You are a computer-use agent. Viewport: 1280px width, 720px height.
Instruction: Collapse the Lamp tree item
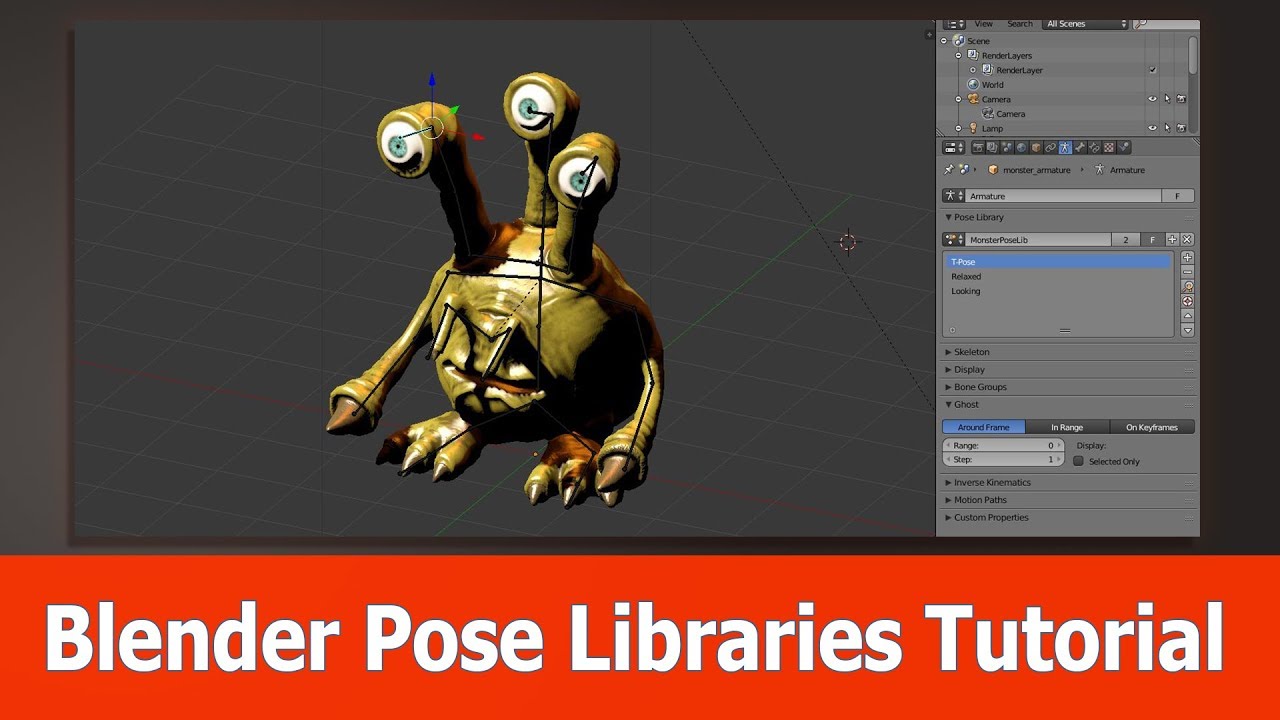958,128
